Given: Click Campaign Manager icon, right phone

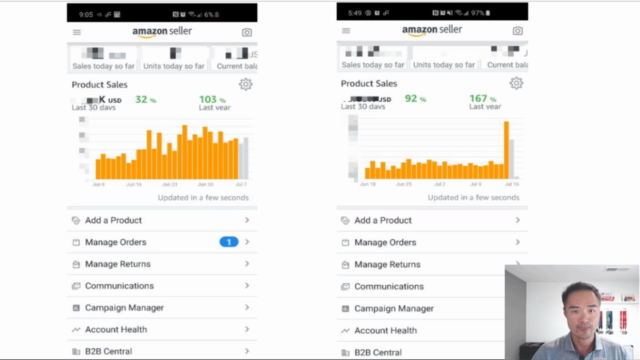Looking at the screenshot, I should coord(345,309).
